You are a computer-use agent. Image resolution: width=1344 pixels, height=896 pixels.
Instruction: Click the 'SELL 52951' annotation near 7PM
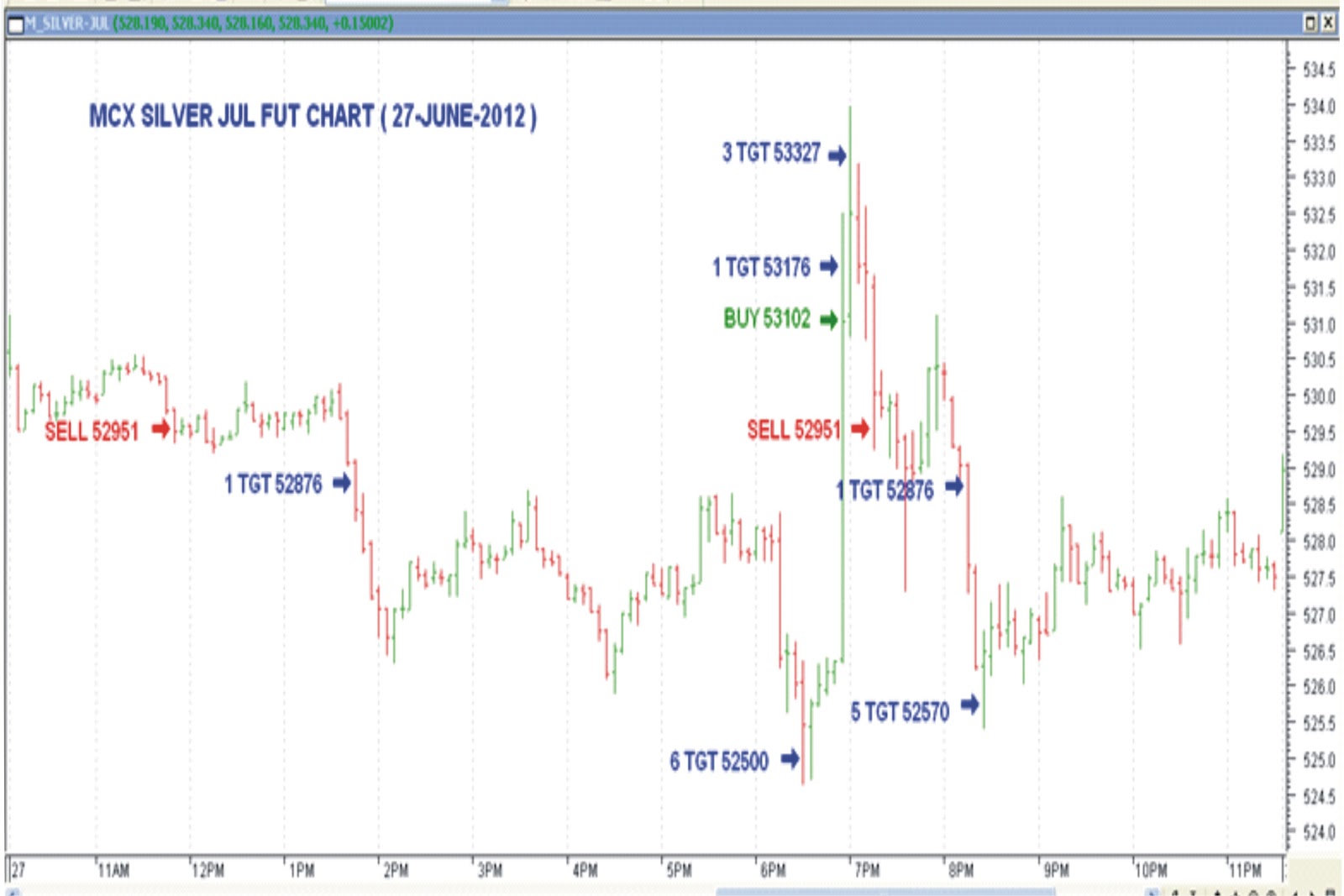[794, 430]
